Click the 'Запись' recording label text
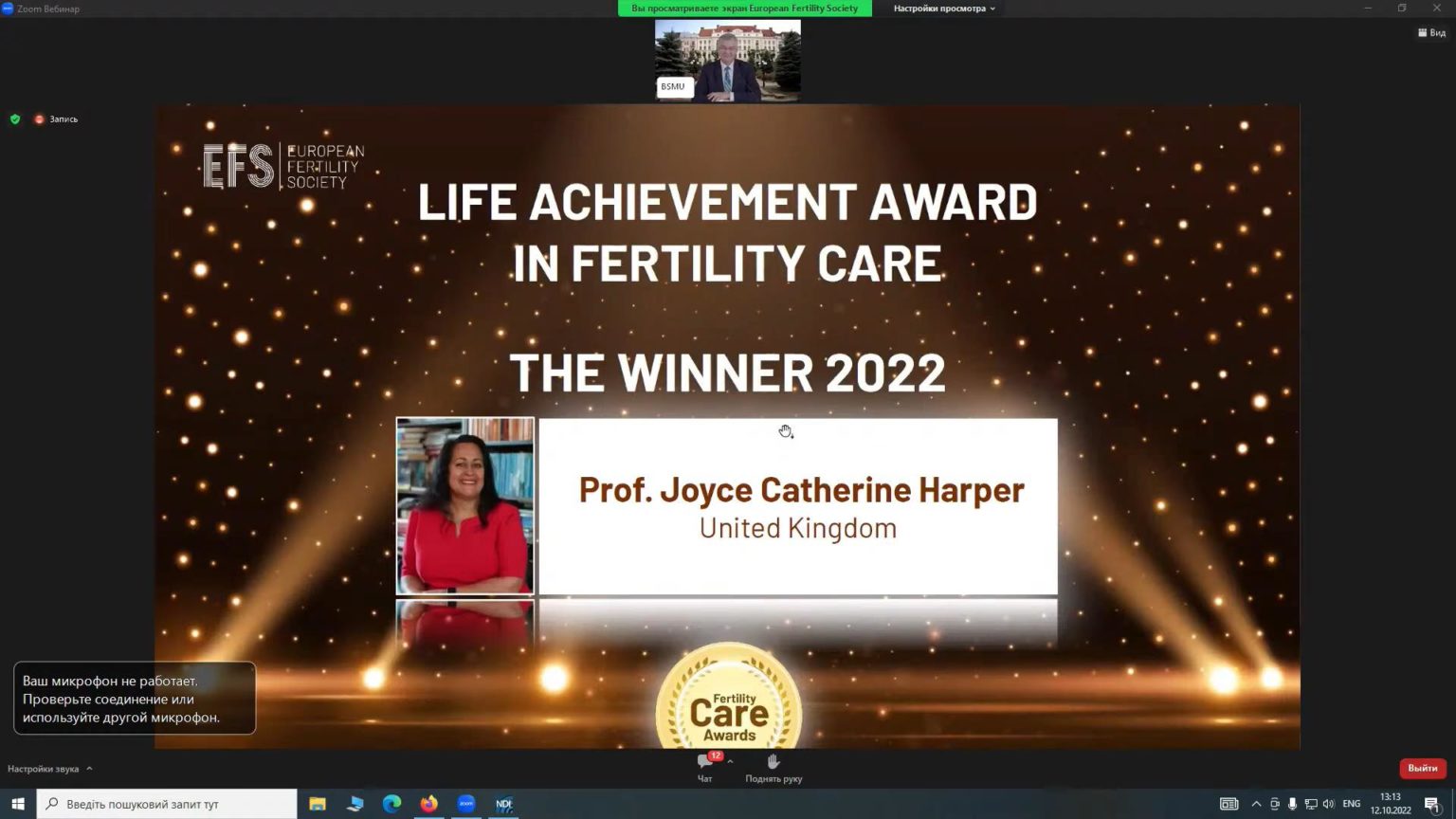Screen dimensions: 1456x819 tap(64, 119)
